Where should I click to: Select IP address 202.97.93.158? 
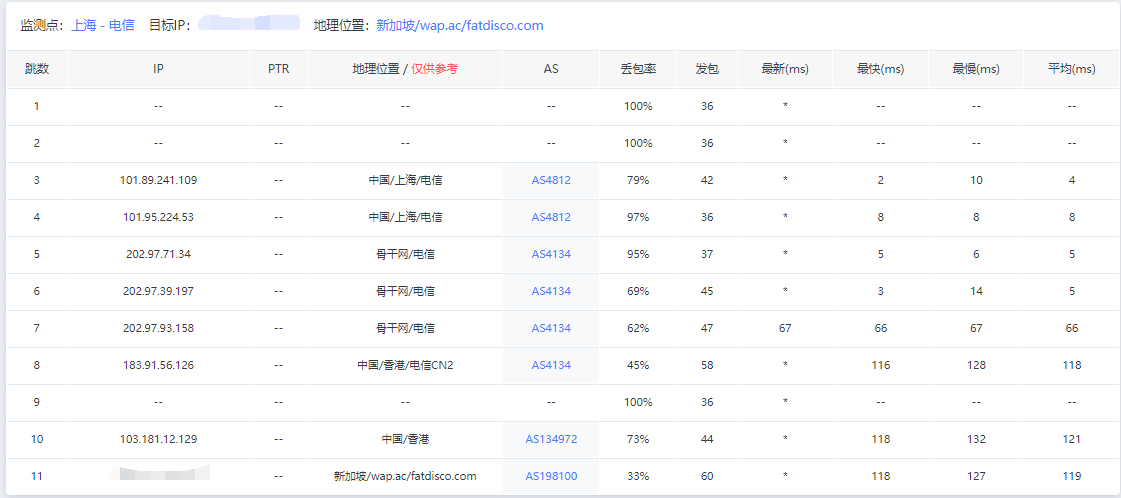click(x=159, y=329)
